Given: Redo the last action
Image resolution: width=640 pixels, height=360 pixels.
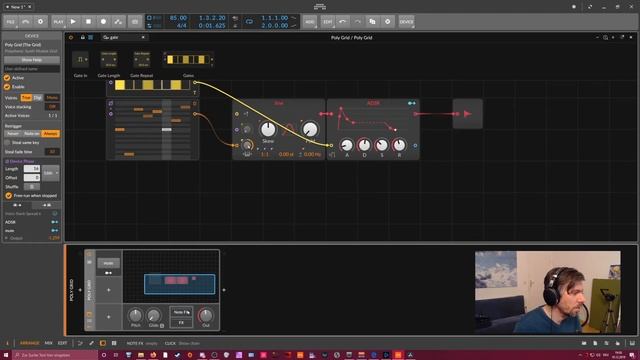Looking at the screenshot, I should (x=358, y=22).
